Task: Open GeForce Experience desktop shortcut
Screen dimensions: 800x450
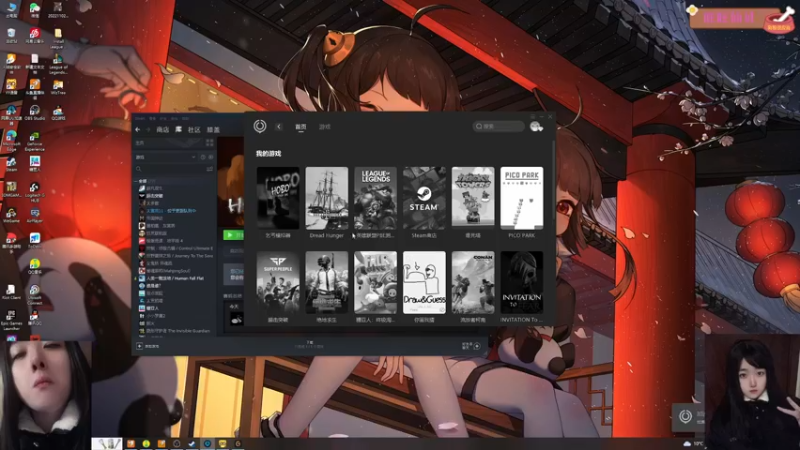Action: pyautogui.click(x=34, y=141)
